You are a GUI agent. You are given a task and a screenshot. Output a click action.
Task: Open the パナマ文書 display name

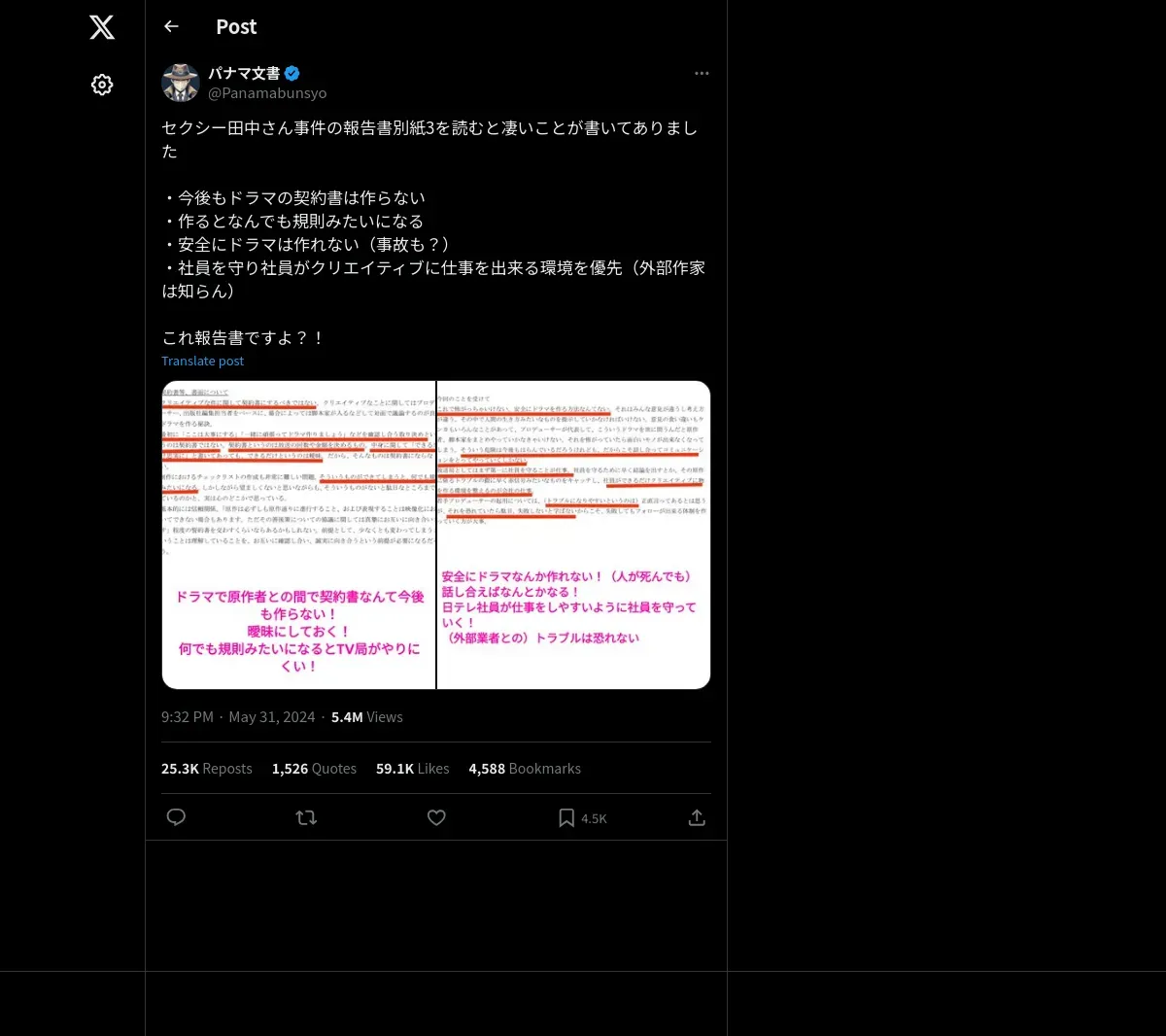pyautogui.click(x=244, y=73)
